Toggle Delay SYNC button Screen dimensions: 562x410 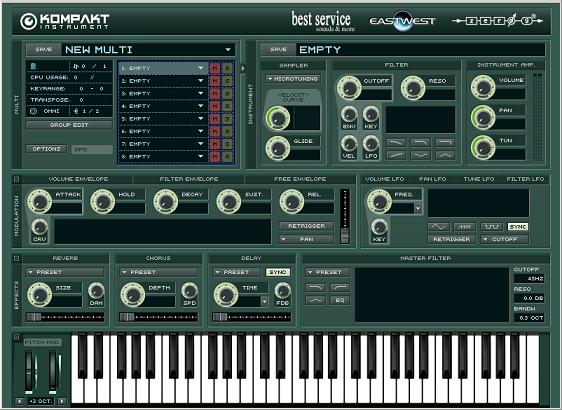click(278, 272)
